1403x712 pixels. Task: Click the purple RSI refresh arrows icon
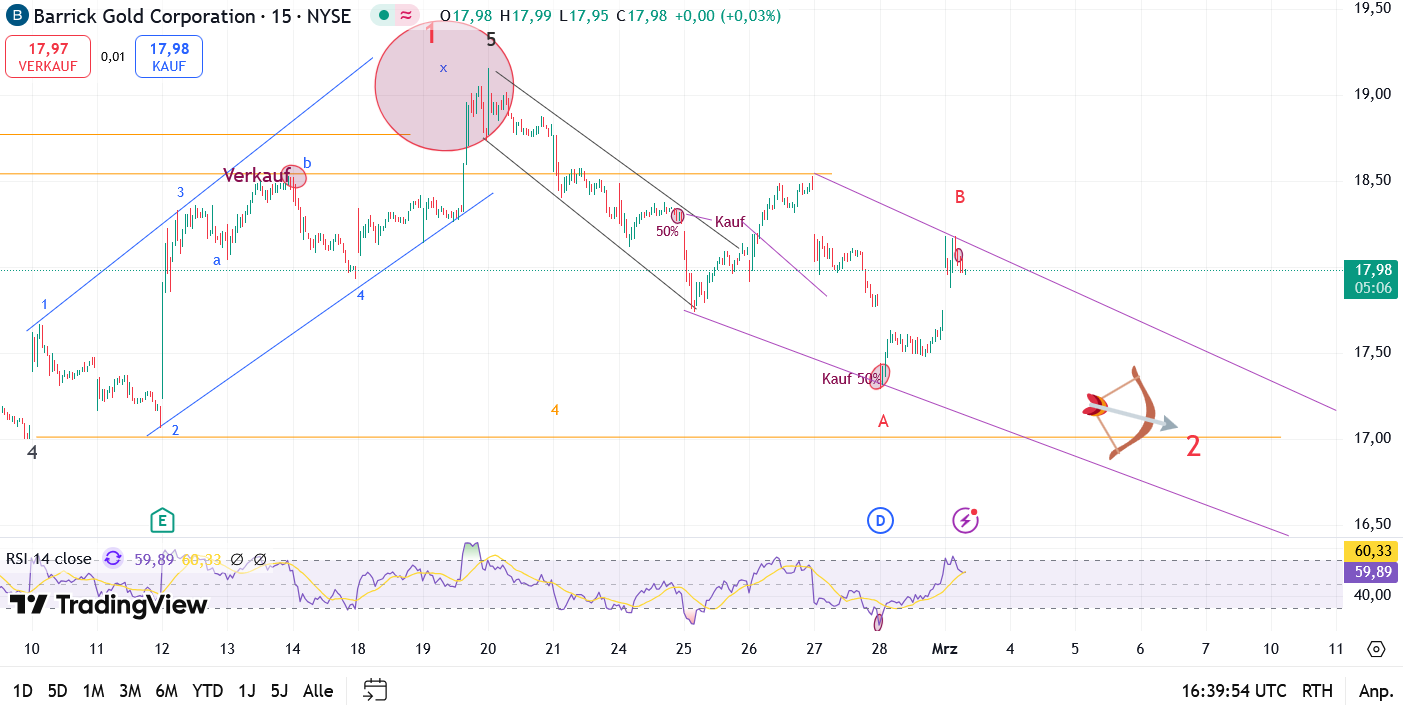click(x=113, y=559)
